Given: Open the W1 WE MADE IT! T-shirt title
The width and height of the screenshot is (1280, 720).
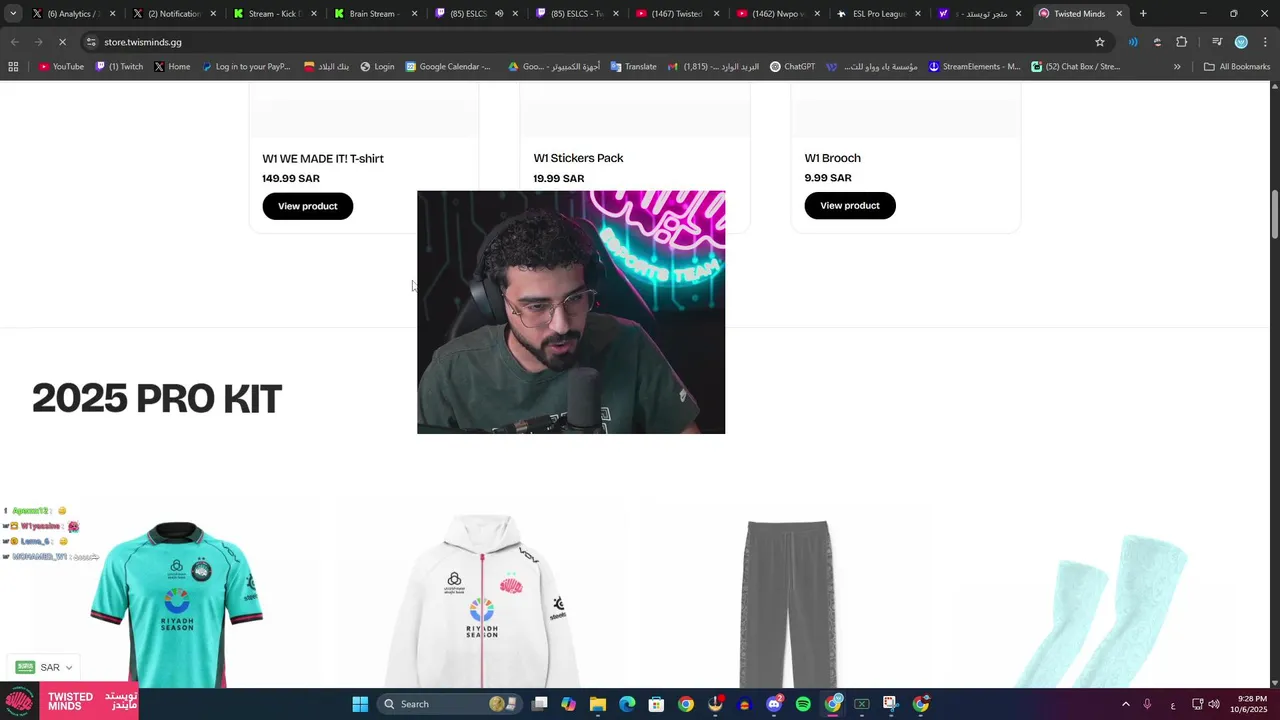Looking at the screenshot, I should tap(322, 159).
